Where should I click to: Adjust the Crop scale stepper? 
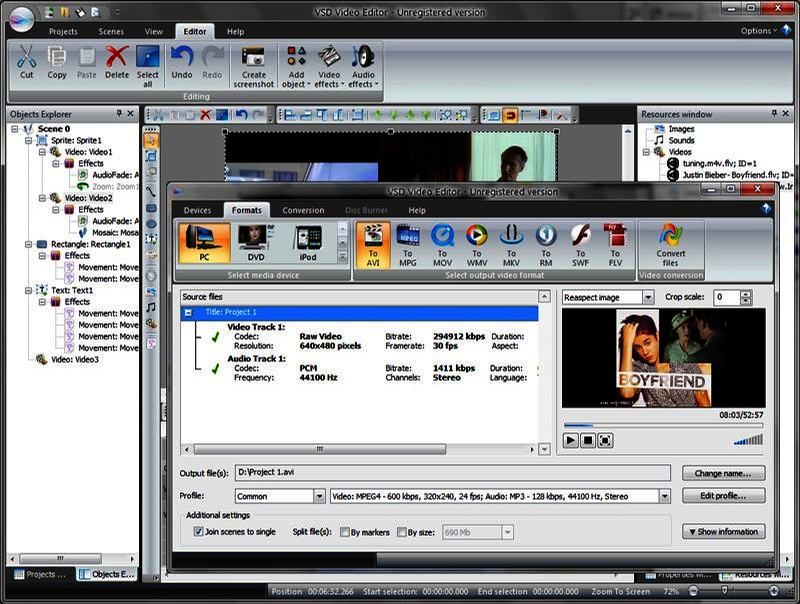coord(746,296)
